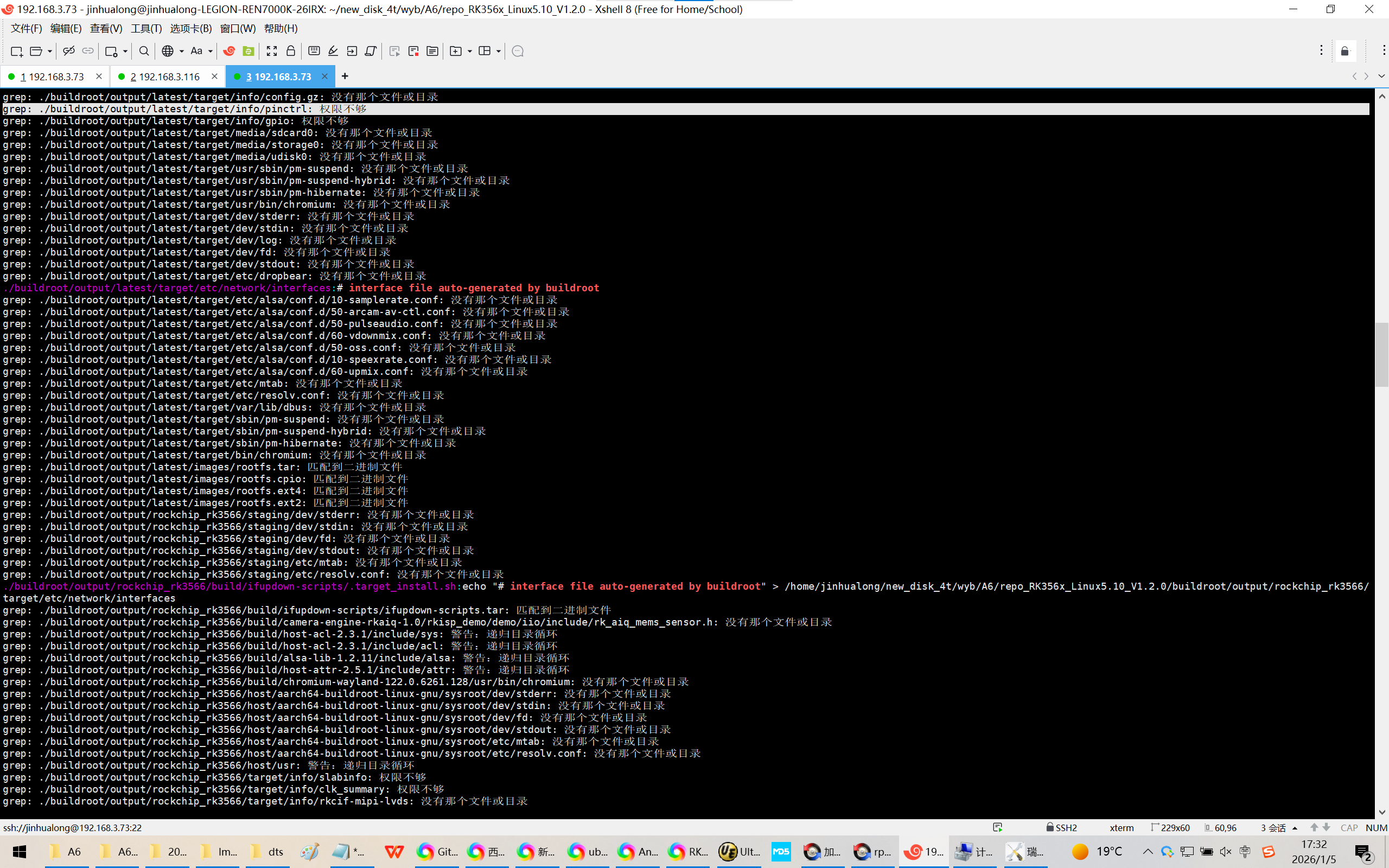Open the MD5 app in taskbar
The width and height of the screenshot is (1389, 868).
[781, 851]
